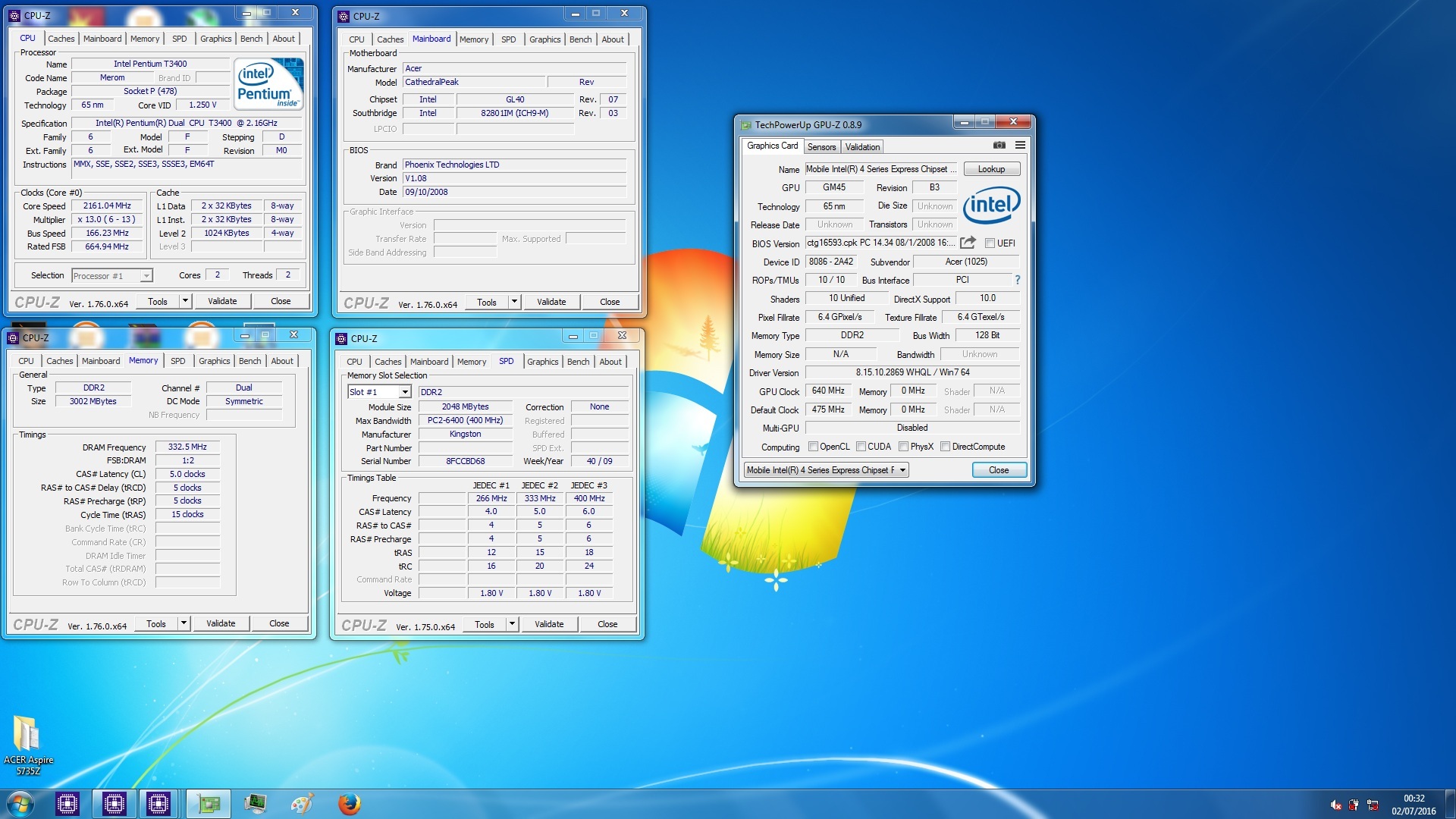
Task: Open About tab in CPU-Z SPD window
Action: point(610,362)
